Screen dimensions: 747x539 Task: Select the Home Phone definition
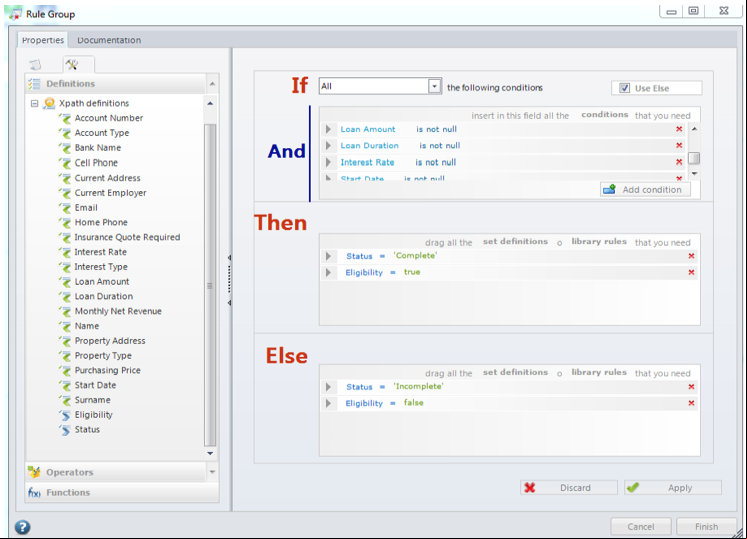click(x=101, y=223)
